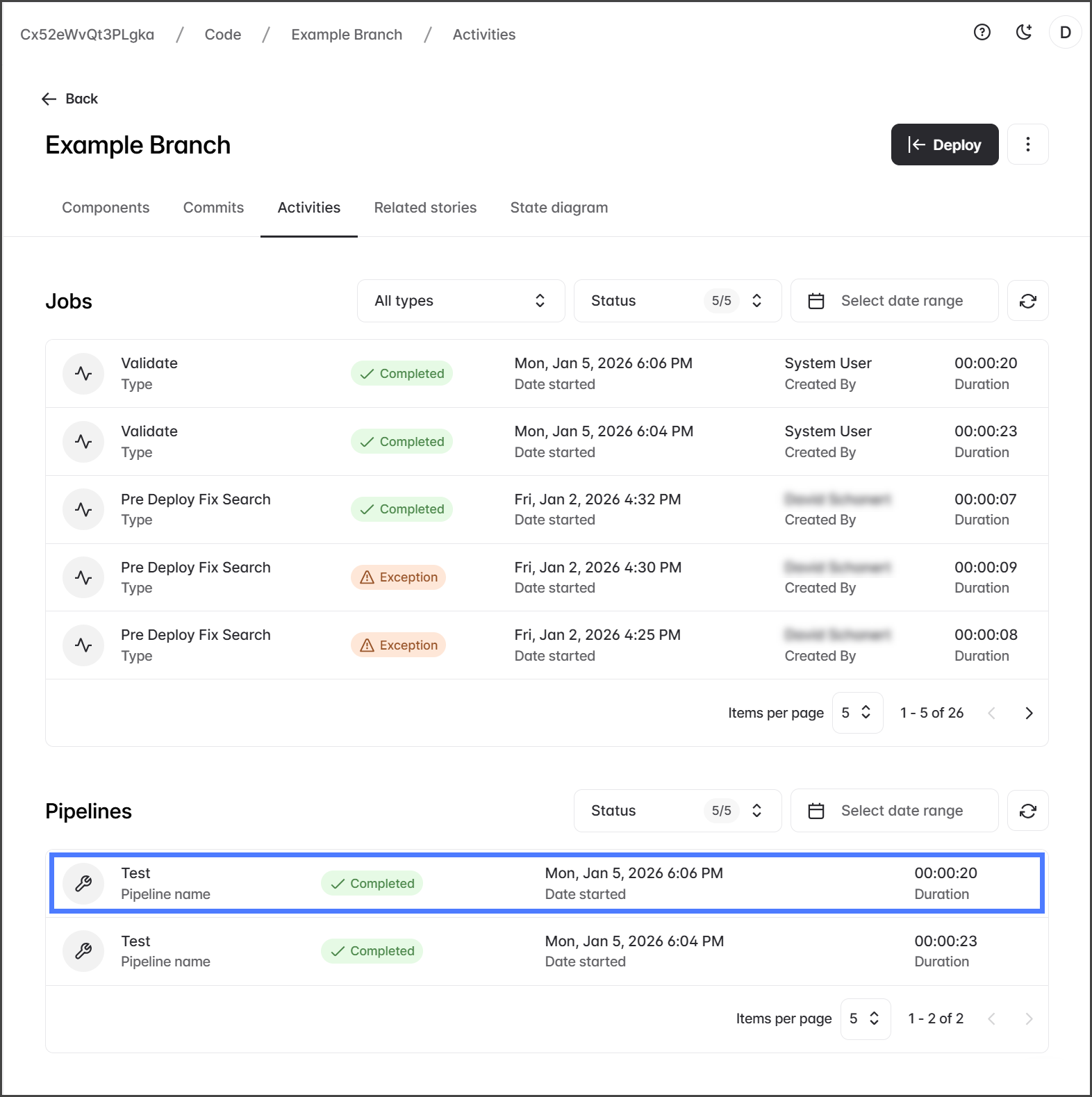Click Code in the breadcrumb
This screenshot has width=1092, height=1097.
pos(223,35)
